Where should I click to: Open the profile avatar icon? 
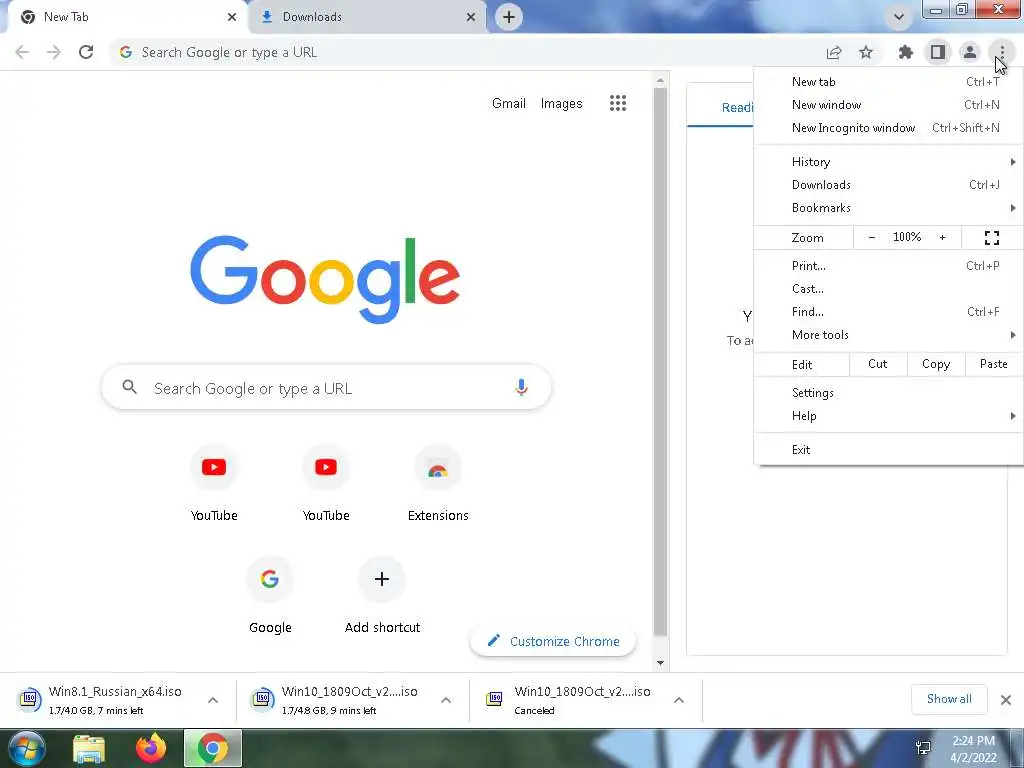tap(970, 52)
